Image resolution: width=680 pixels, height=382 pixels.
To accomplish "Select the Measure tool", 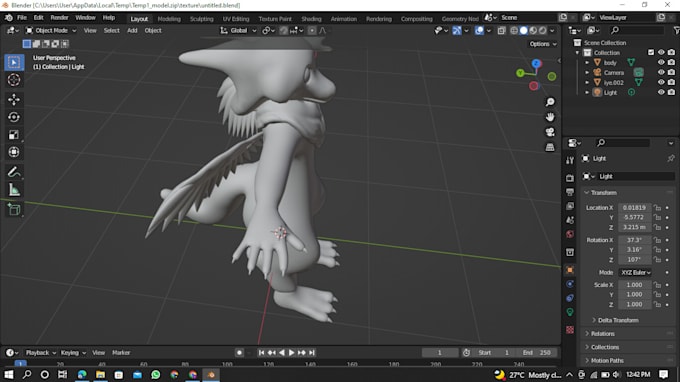I will click(x=14, y=190).
